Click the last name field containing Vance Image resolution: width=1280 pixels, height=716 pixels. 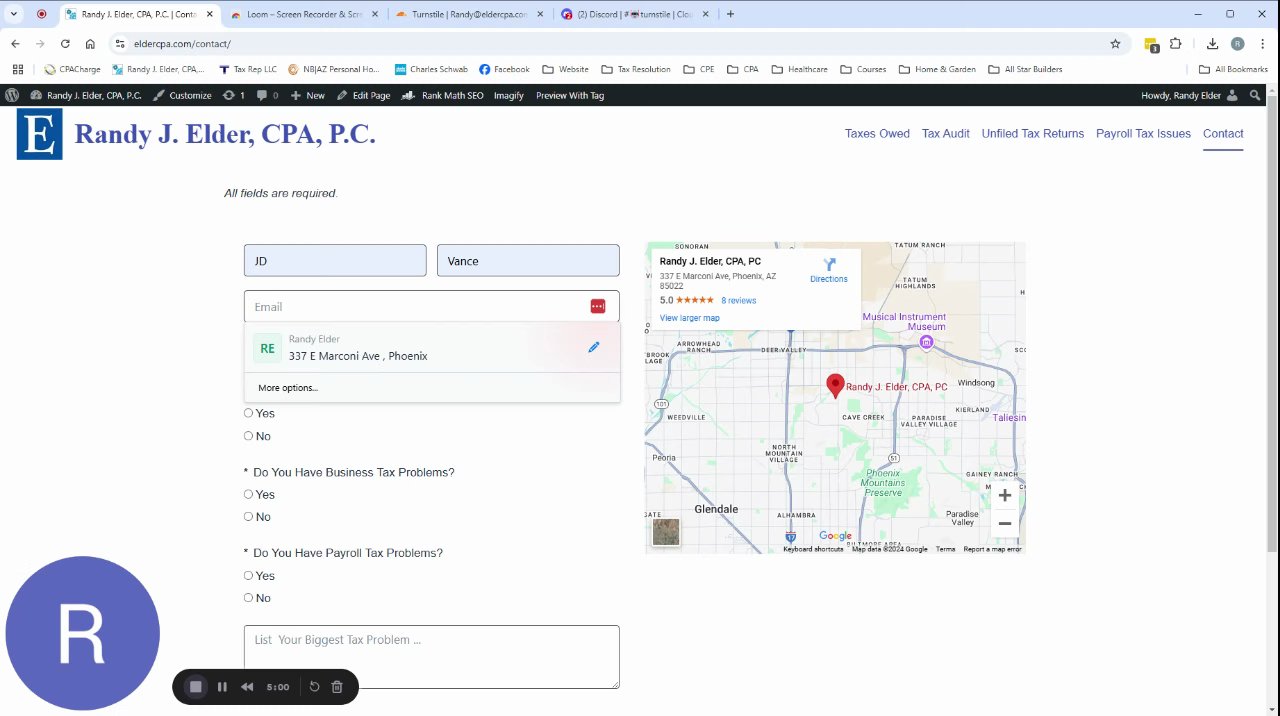coord(528,260)
